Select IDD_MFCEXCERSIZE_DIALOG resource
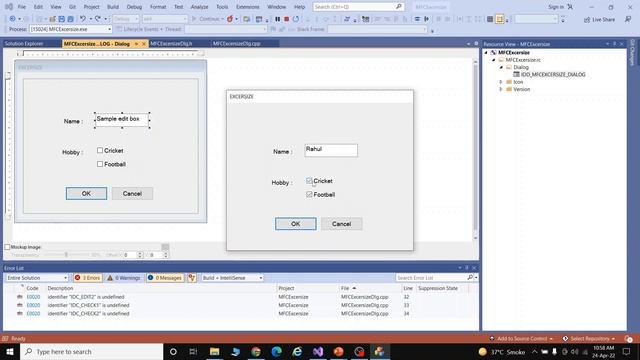The height and width of the screenshot is (360, 640). pyautogui.click(x=553, y=75)
